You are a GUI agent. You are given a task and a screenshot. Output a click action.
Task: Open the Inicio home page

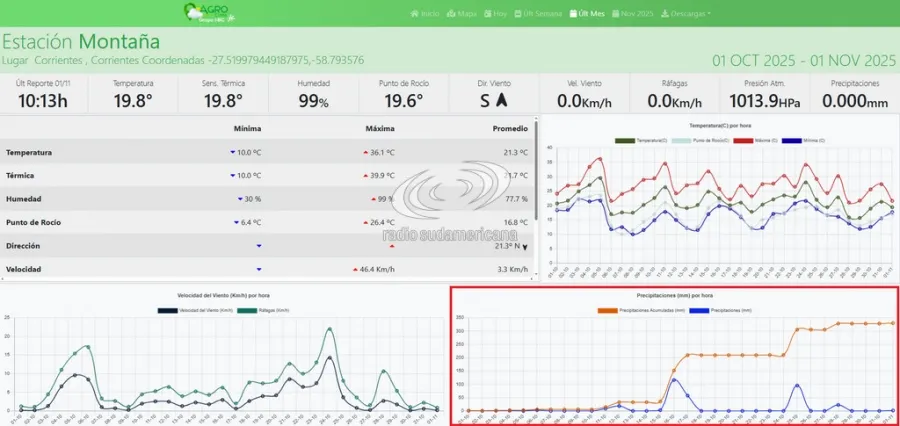click(x=425, y=14)
